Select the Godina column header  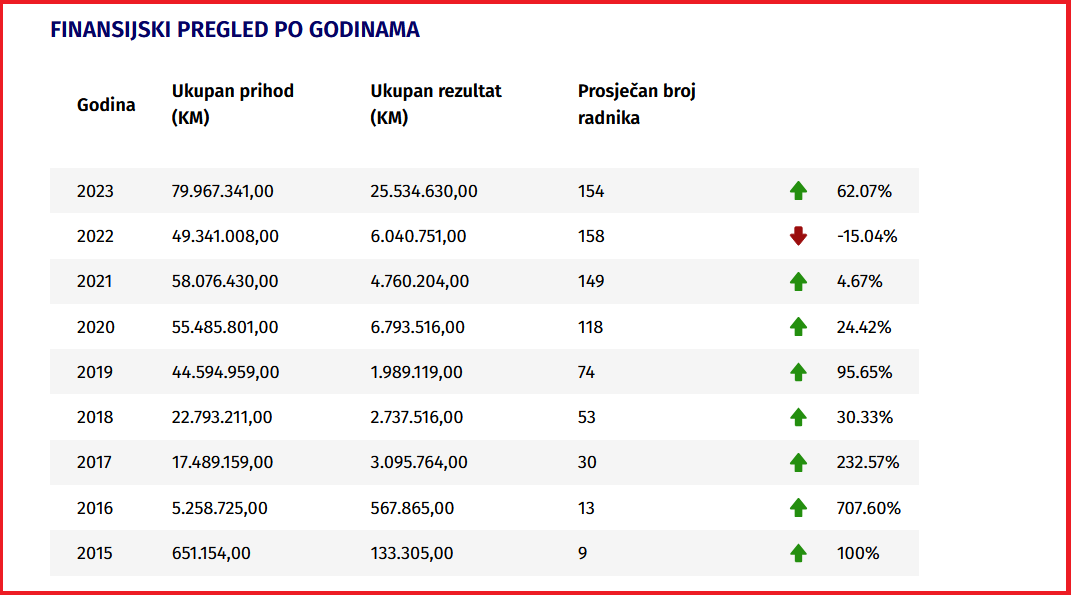coord(106,105)
